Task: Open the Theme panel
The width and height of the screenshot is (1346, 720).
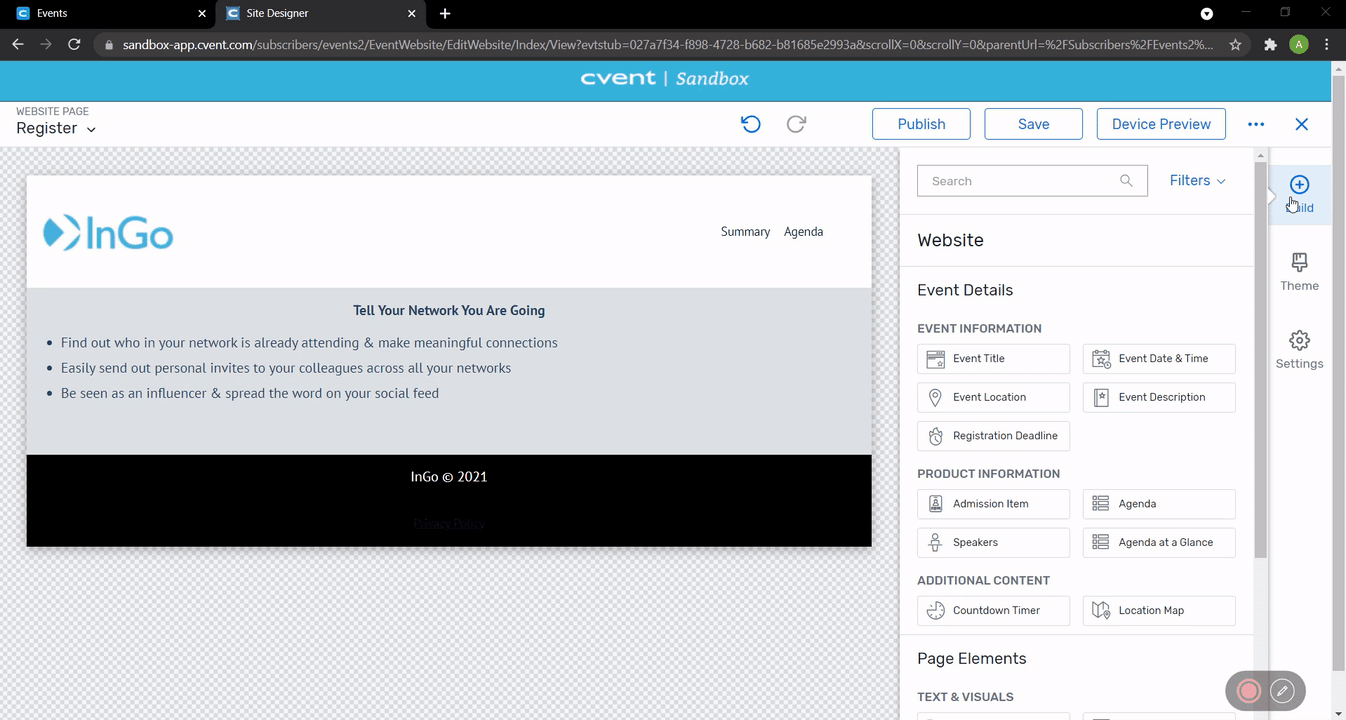Action: 1299,272
